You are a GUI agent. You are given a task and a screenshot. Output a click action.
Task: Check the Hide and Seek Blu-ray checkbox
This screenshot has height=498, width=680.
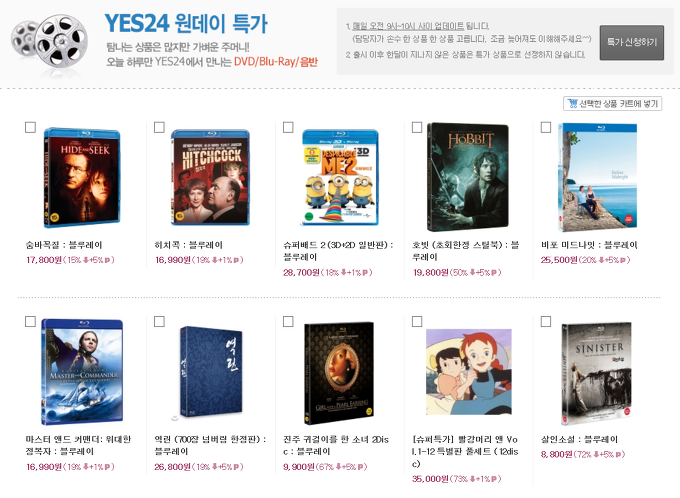[x=30, y=128]
